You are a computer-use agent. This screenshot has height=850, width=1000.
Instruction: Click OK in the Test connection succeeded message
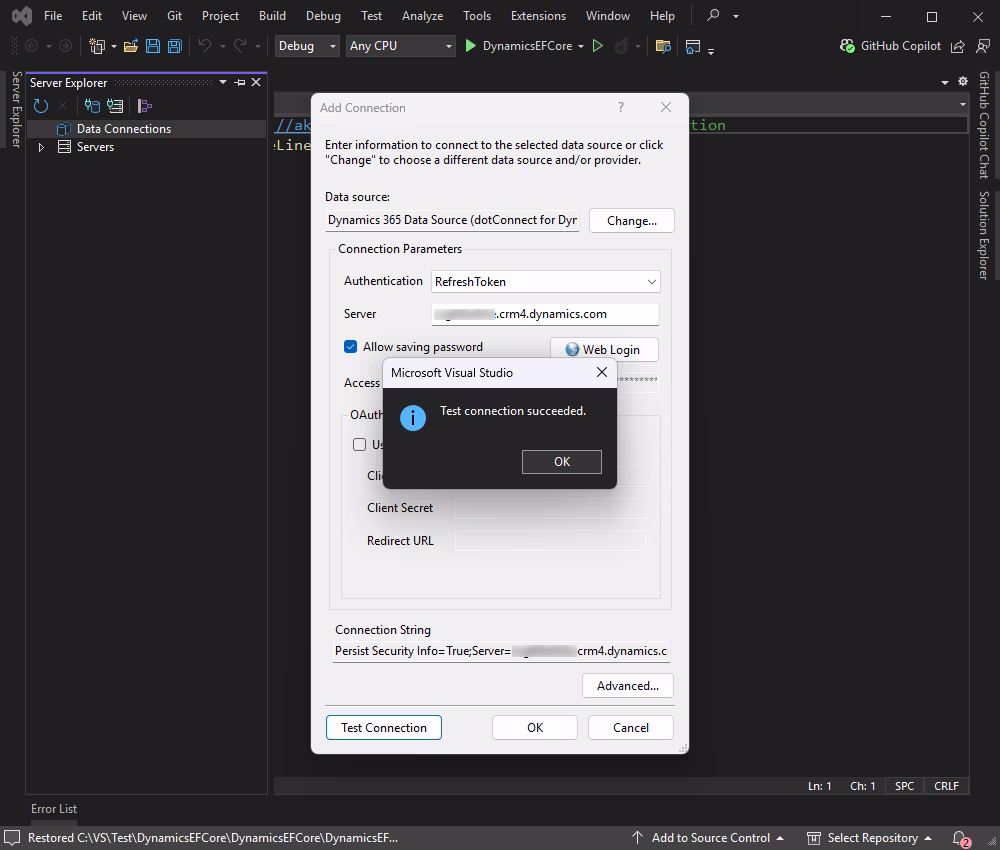tap(561, 462)
